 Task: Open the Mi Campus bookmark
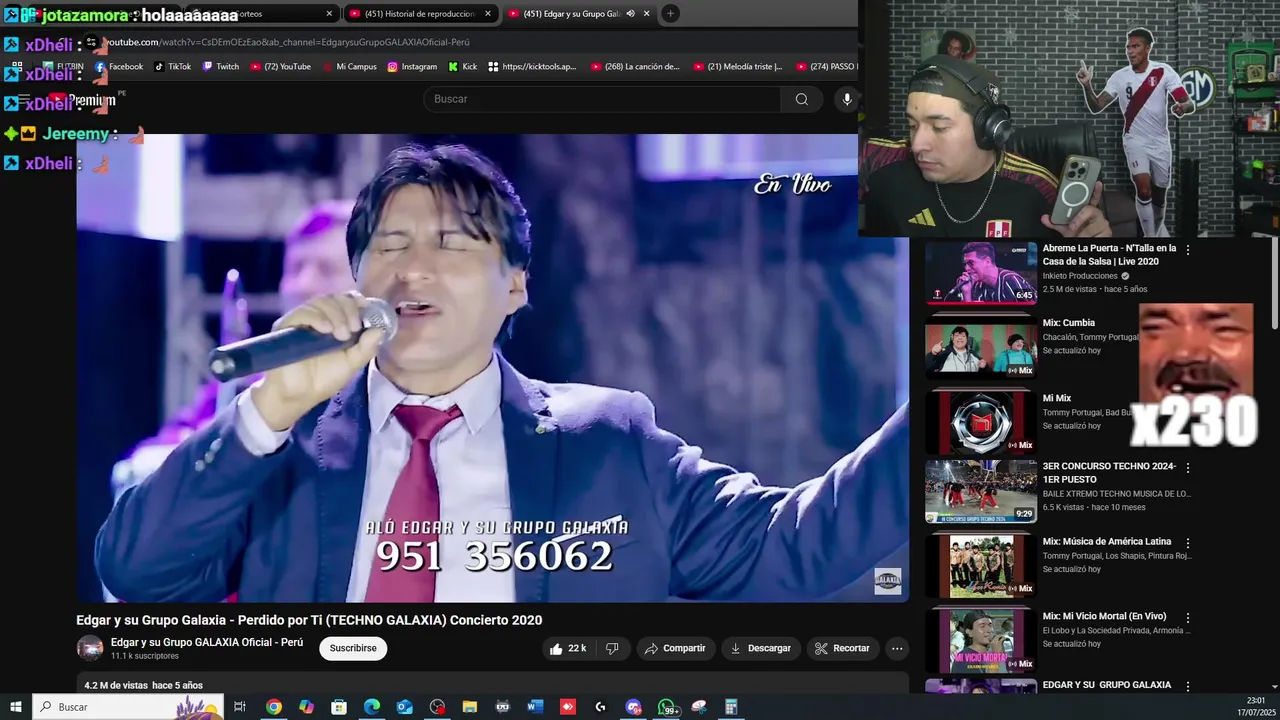click(350, 67)
